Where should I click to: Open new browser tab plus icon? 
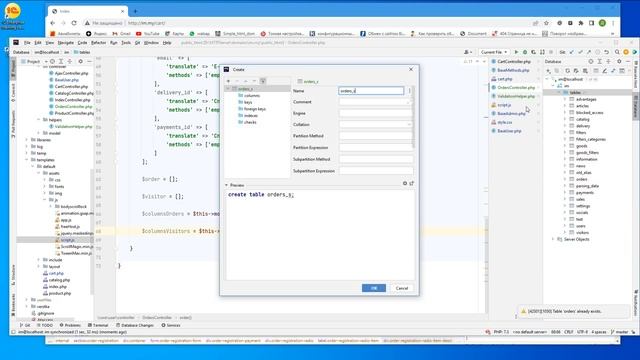136,11
